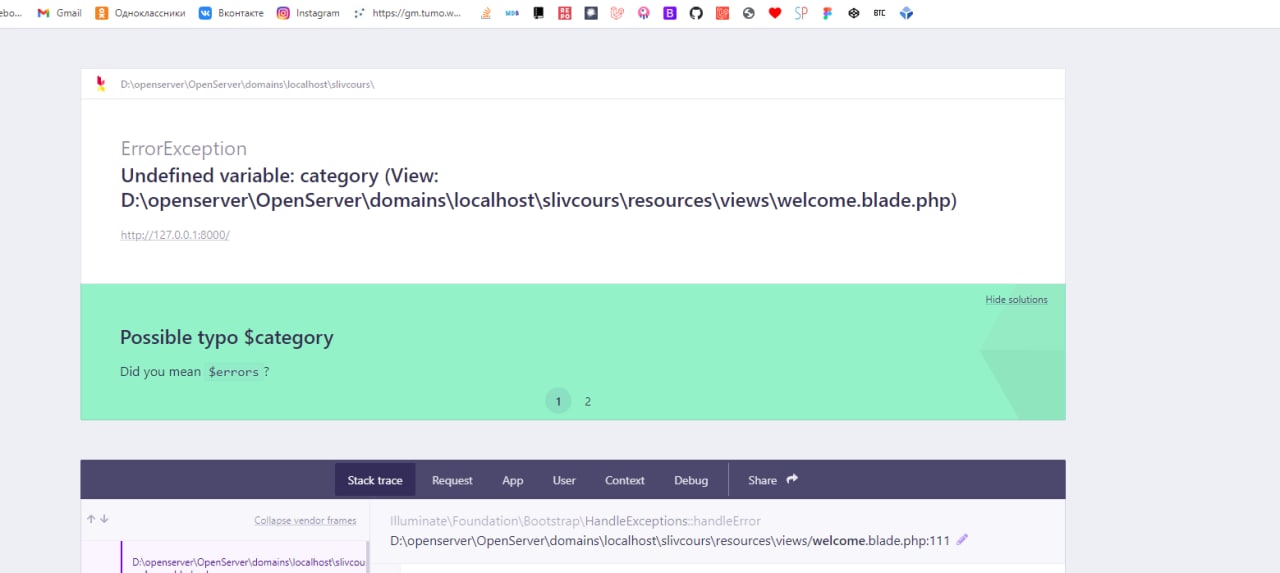This screenshot has height=573, width=1280.
Task: Switch to the Stack trace tab
Action: (x=375, y=480)
